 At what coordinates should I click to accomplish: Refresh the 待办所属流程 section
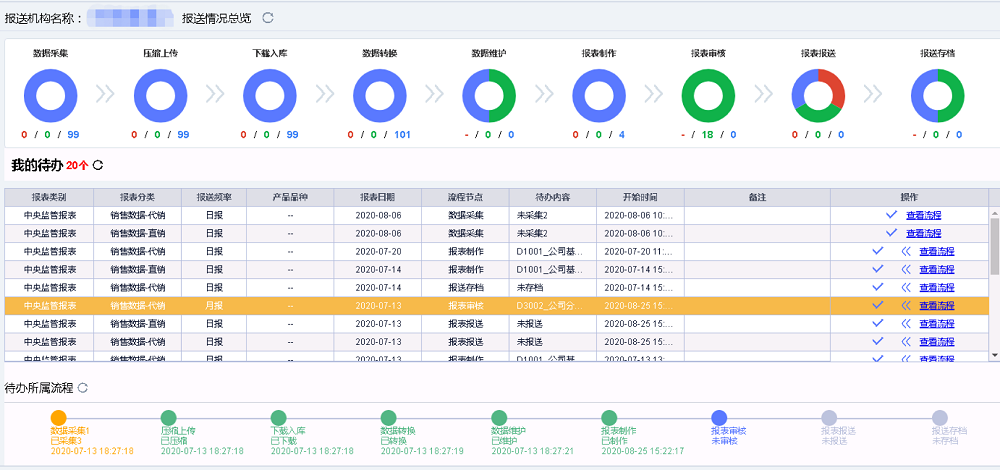[x=83, y=387]
